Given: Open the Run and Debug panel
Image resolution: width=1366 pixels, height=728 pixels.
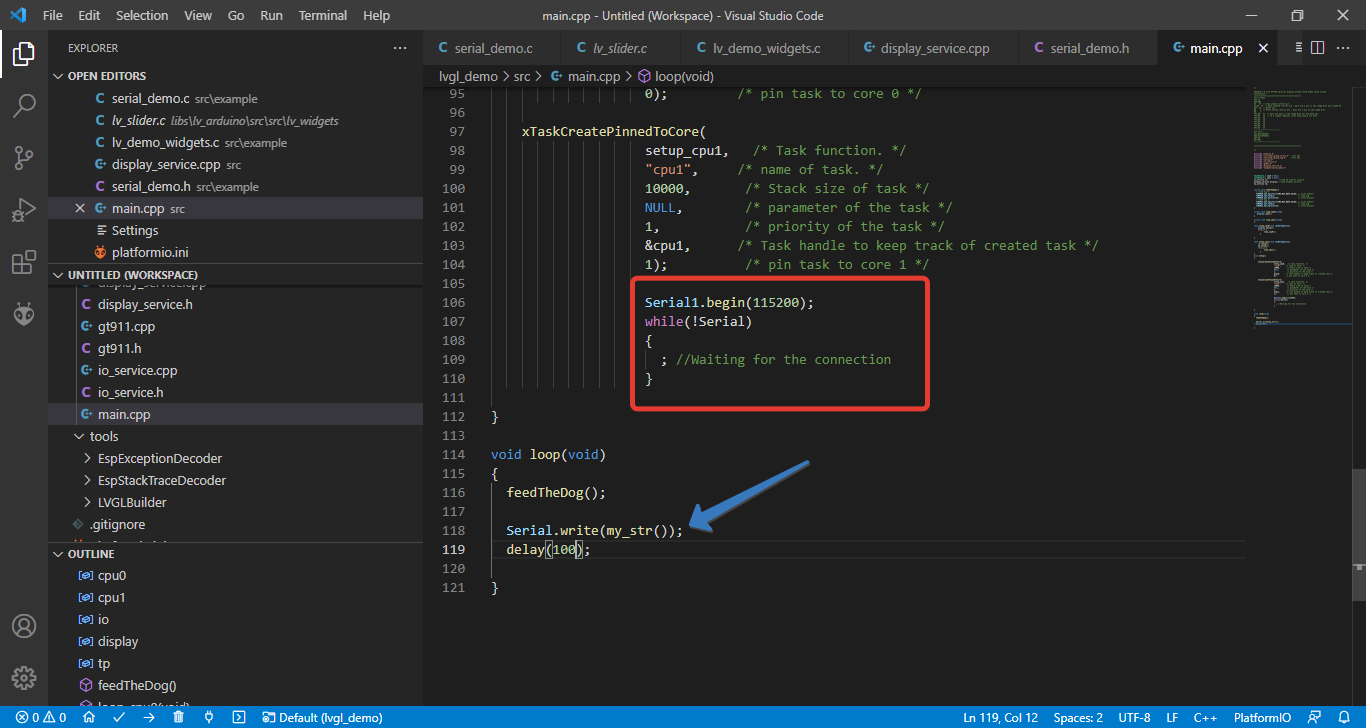Looking at the screenshot, I should pos(25,209).
